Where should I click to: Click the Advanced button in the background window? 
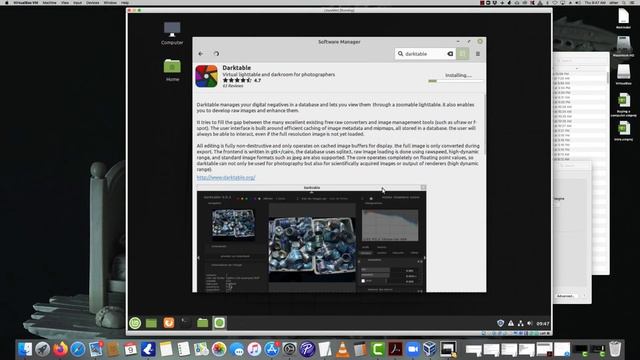[x=565, y=296]
